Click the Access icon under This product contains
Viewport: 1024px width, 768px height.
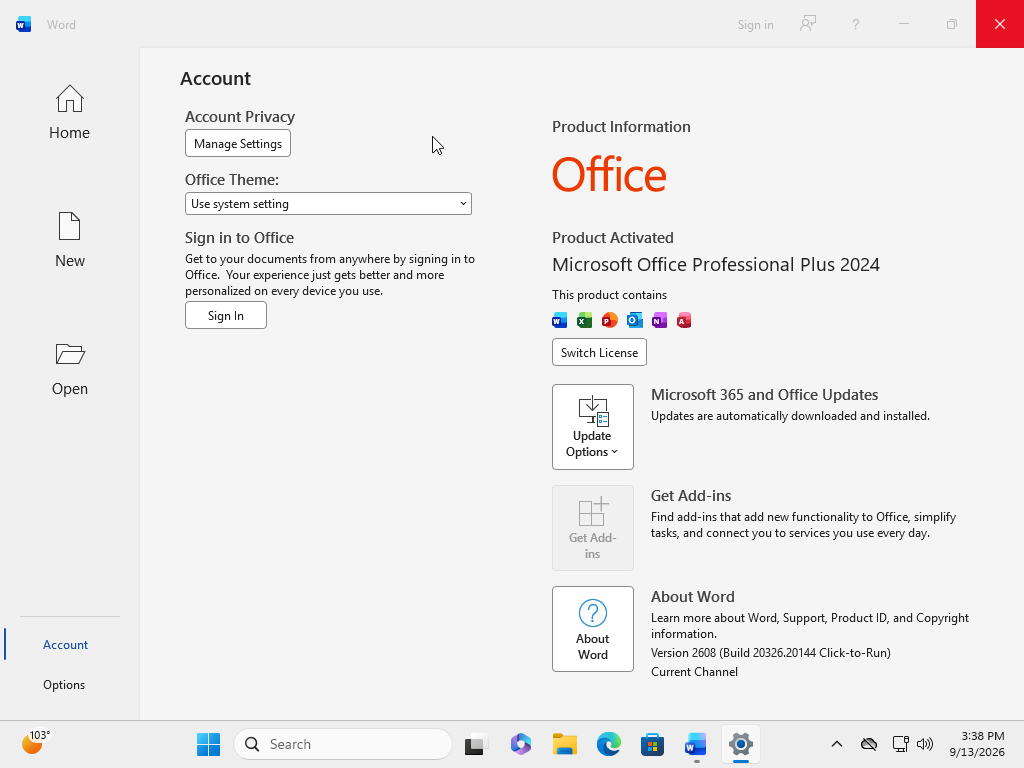[x=684, y=320]
